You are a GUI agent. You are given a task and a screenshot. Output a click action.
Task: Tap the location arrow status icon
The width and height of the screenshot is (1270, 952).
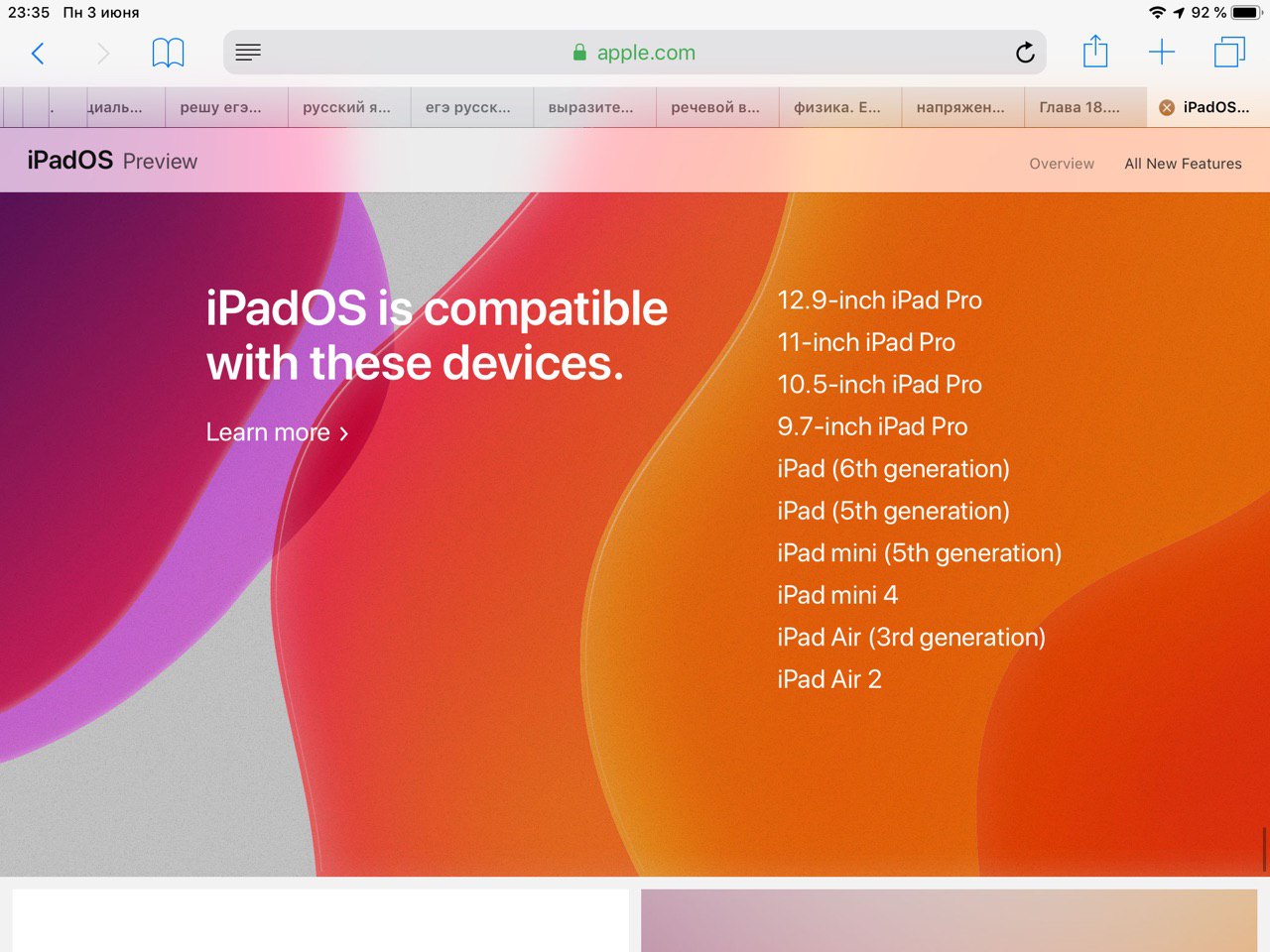coord(1179,13)
